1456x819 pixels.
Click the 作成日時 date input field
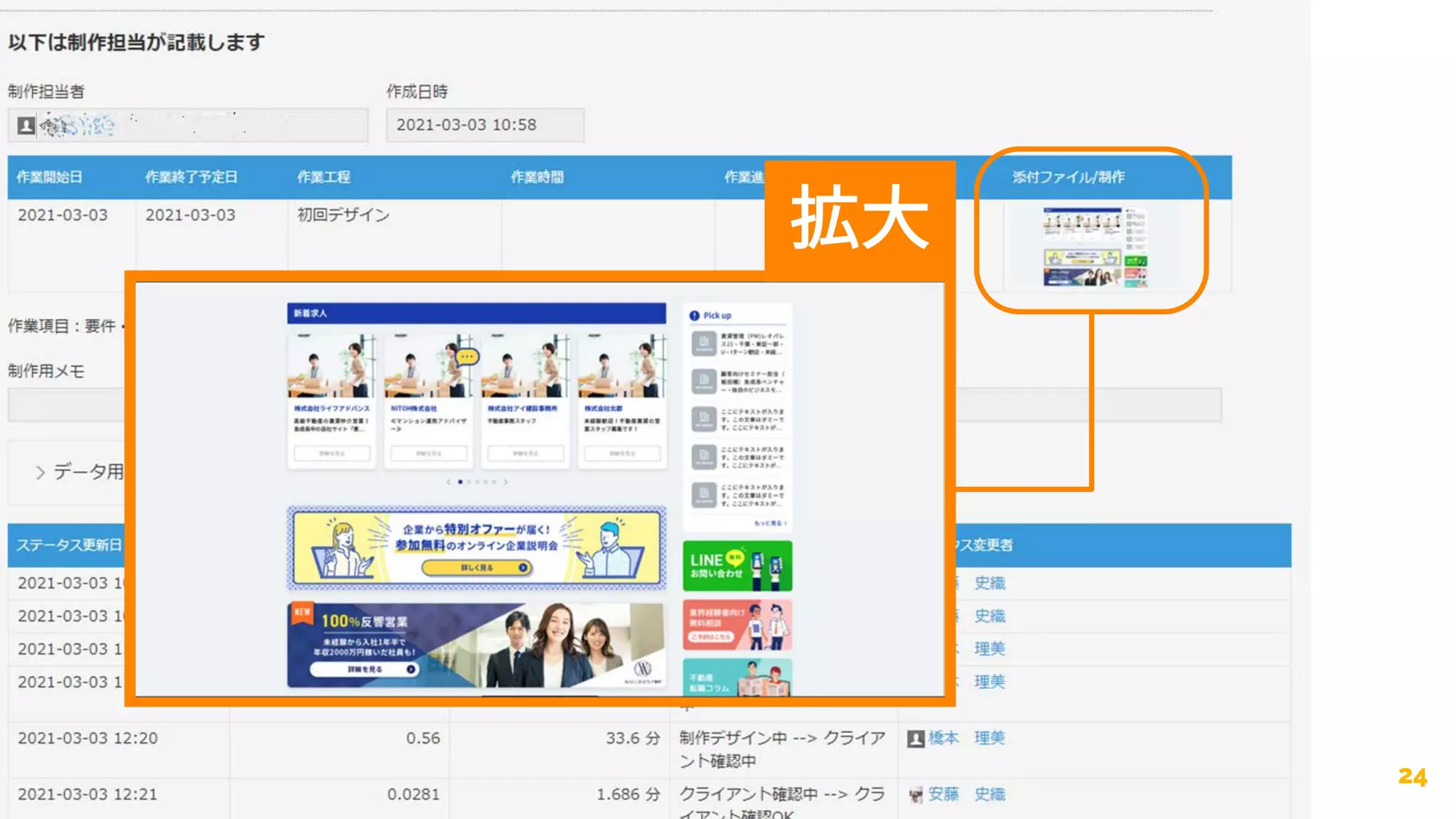coord(485,125)
